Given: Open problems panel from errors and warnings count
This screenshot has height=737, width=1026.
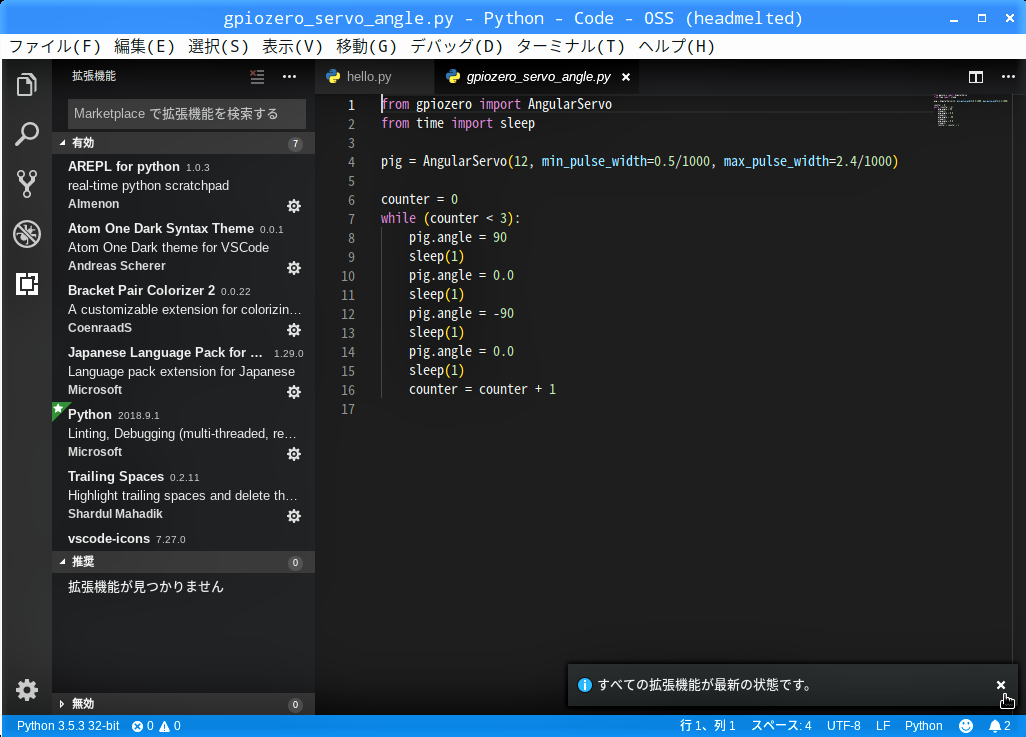Looking at the screenshot, I should (x=156, y=726).
